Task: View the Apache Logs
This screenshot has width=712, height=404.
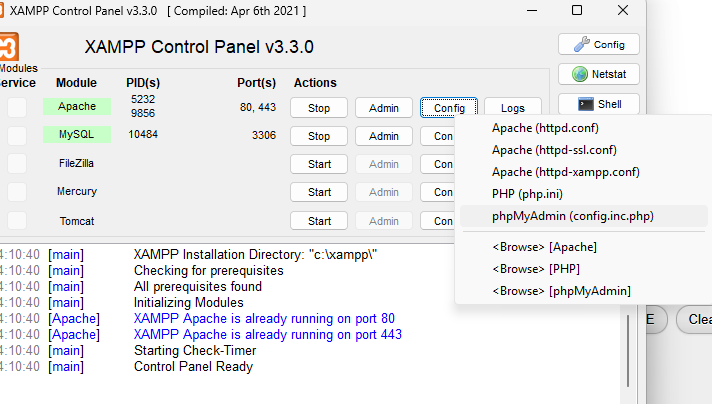Action: tap(512, 108)
